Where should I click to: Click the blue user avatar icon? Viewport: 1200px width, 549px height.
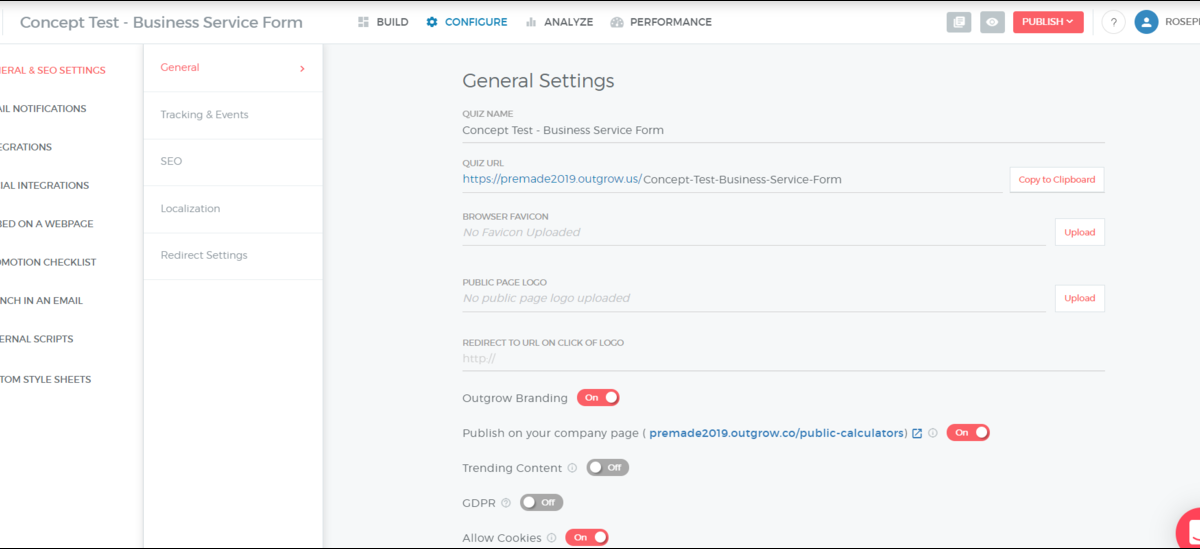pos(1146,22)
